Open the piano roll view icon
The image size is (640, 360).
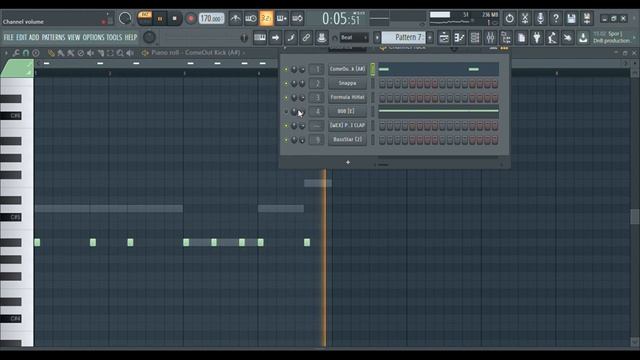point(459,38)
